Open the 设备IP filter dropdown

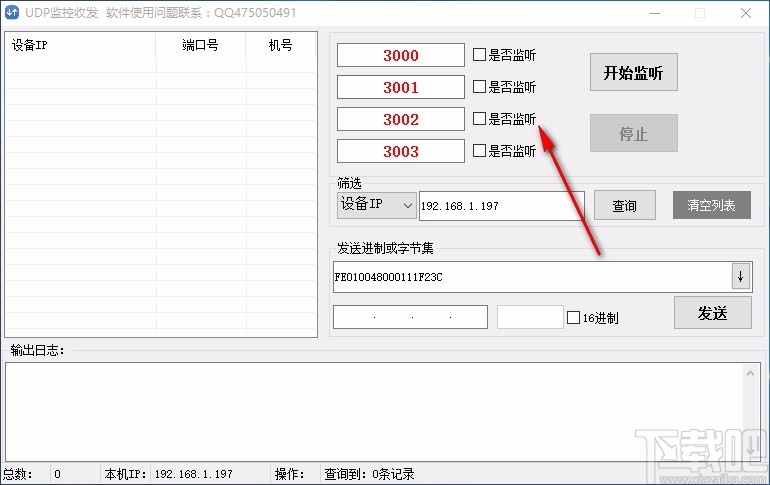pos(377,205)
